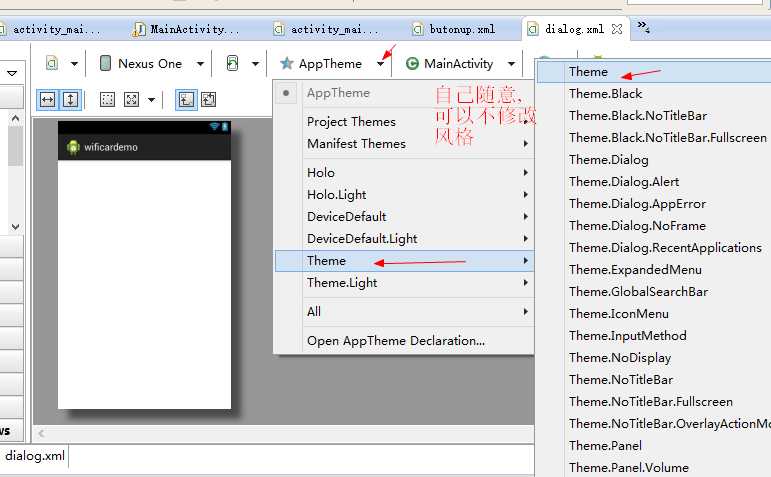771x477 pixels.
Task: Choose Theme.Dialog from the list
Action: 654,160
